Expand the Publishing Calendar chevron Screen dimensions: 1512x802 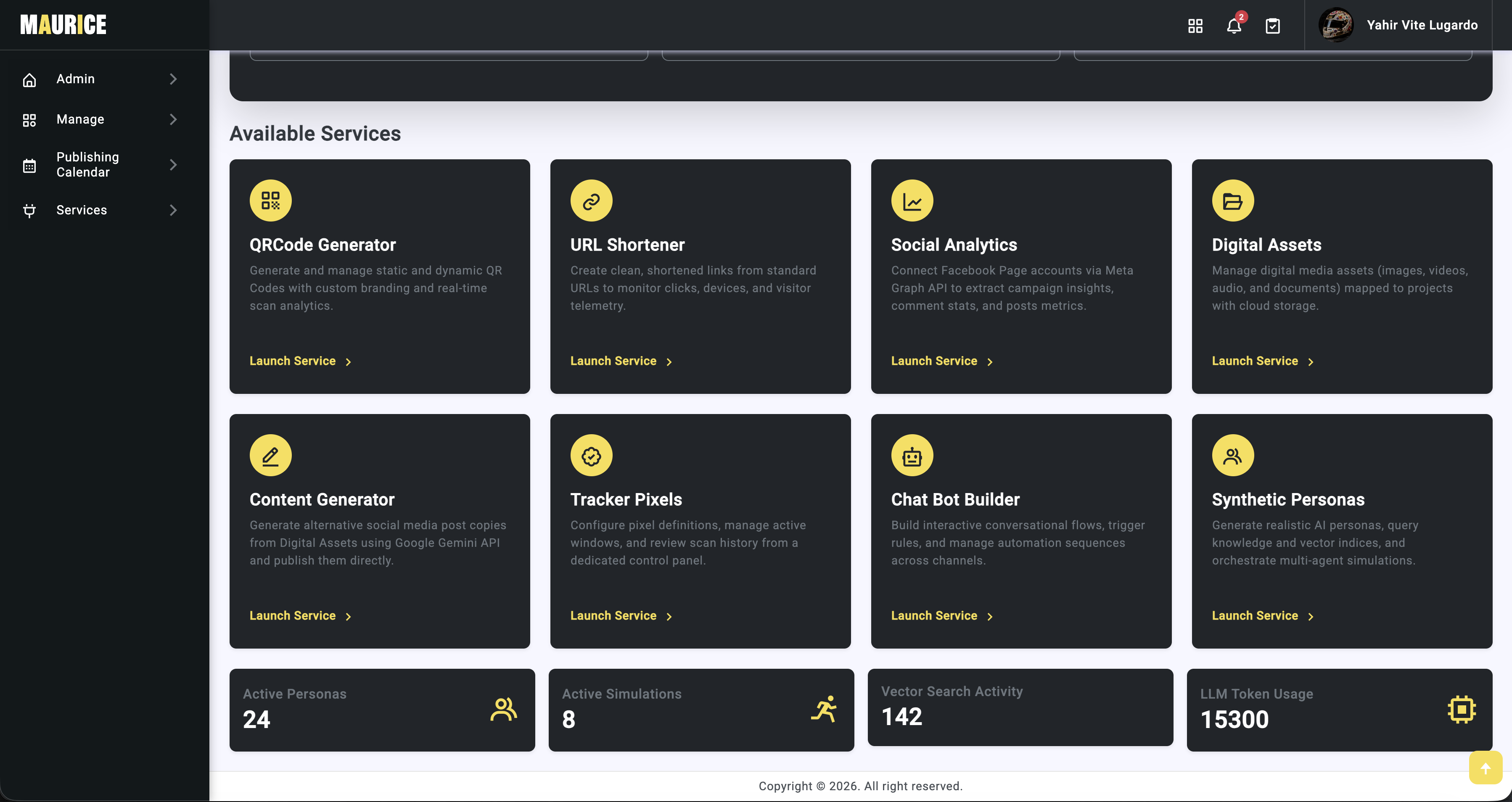[x=173, y=165]
